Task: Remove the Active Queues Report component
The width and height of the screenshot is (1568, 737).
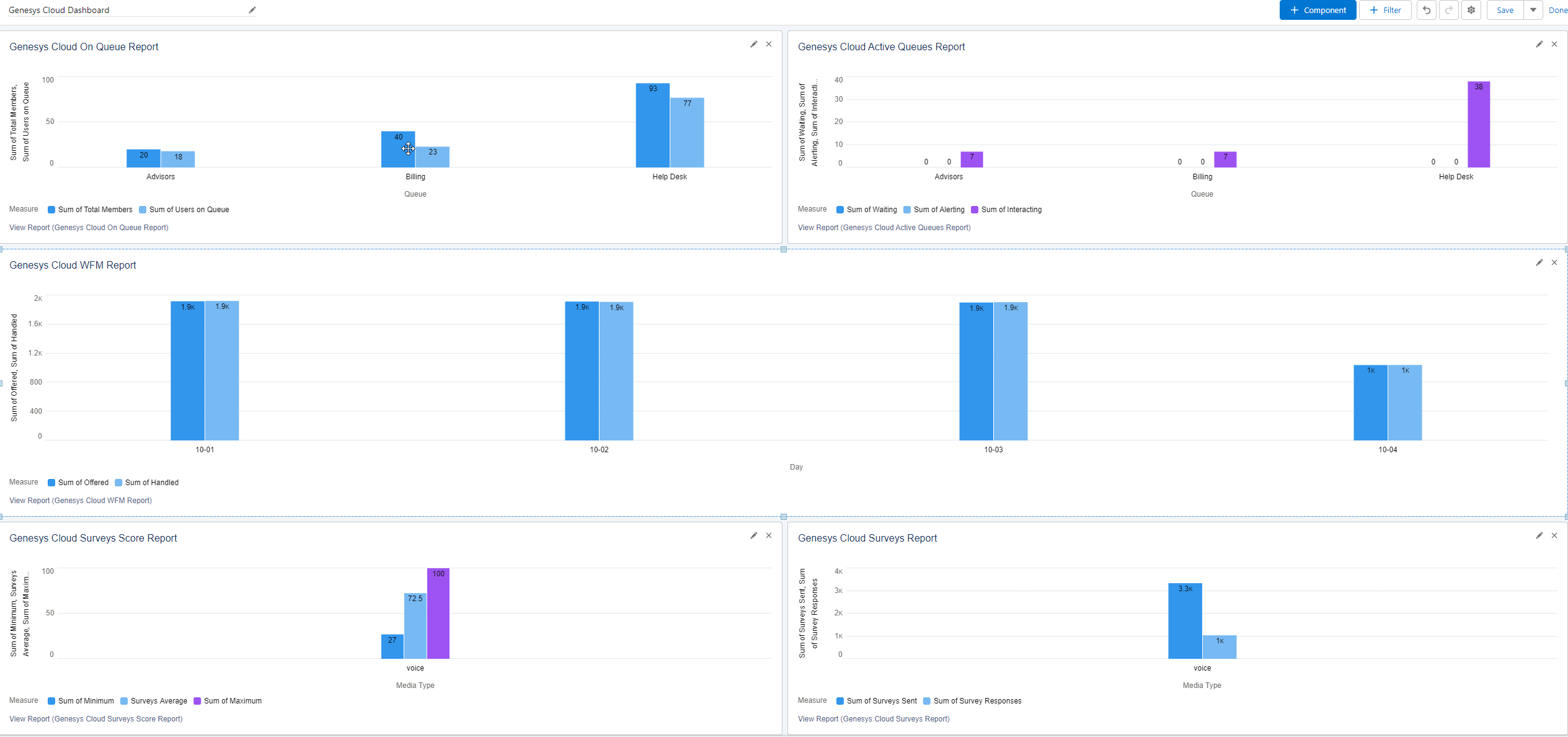Action: pos(1554,44)
